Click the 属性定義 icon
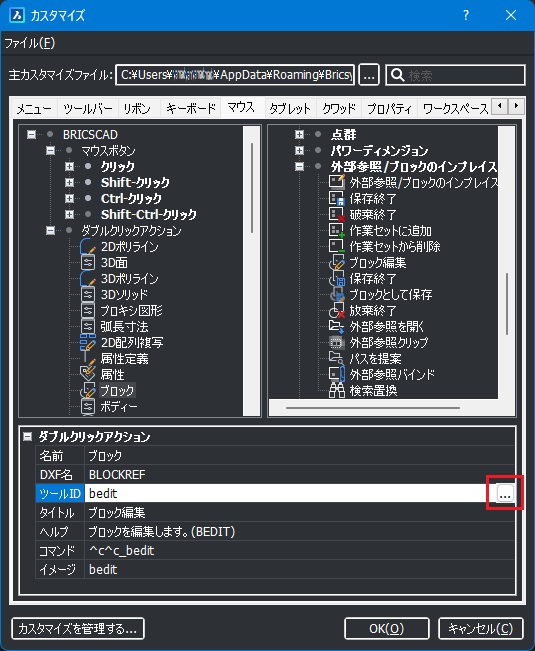The image size is (535, 651). 88,359
